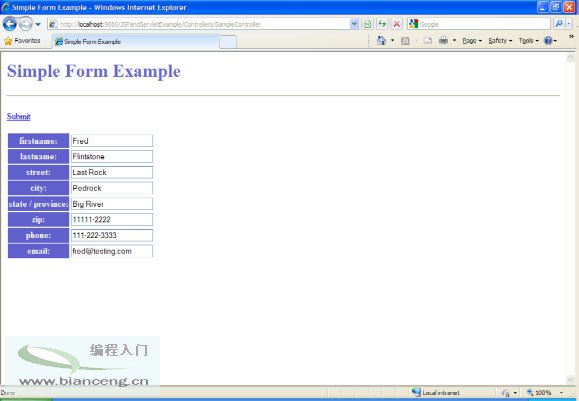
Task: Click the Local intranet zone icon
Action: click(x=416, y=392)
